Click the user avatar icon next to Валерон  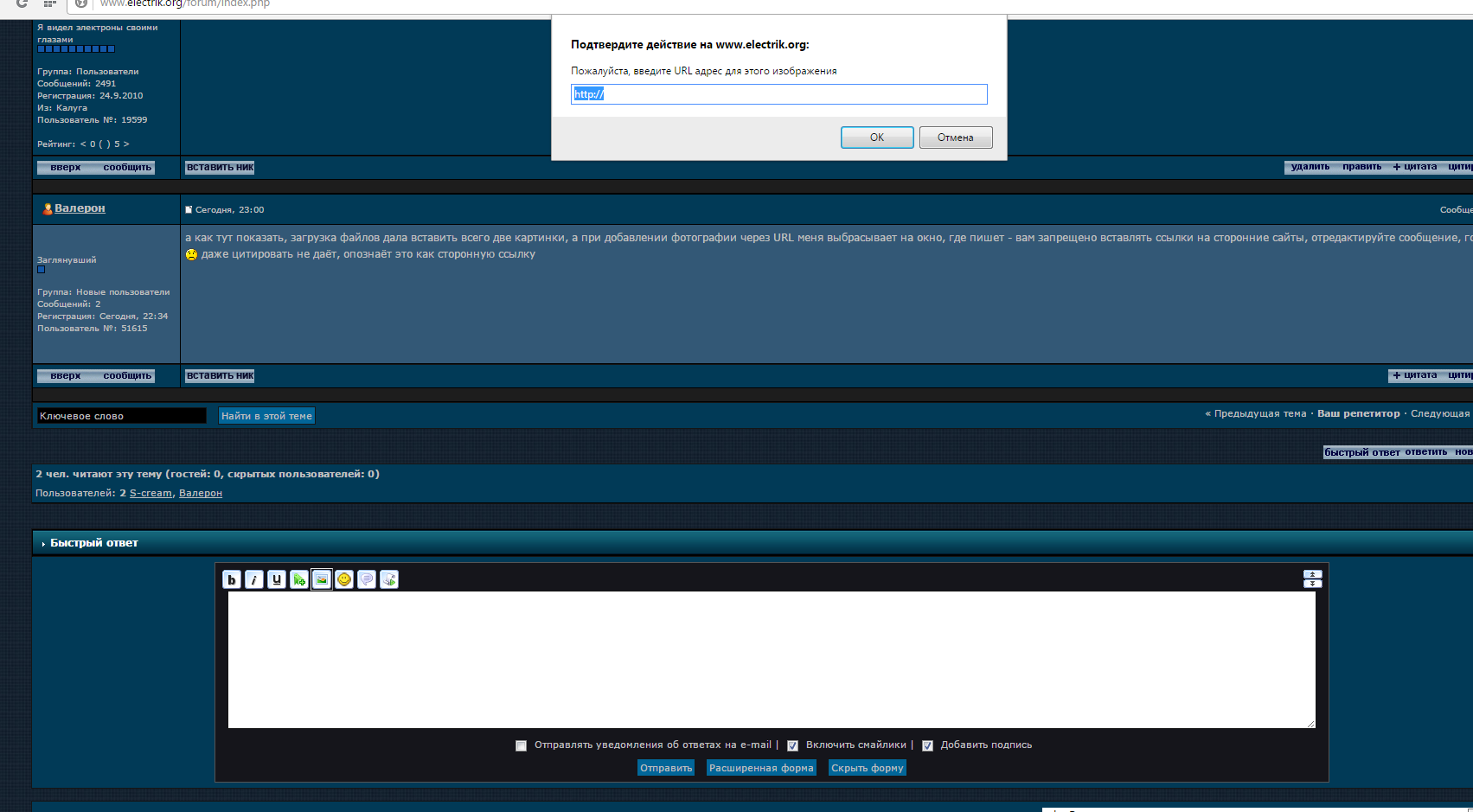point(48,209)
